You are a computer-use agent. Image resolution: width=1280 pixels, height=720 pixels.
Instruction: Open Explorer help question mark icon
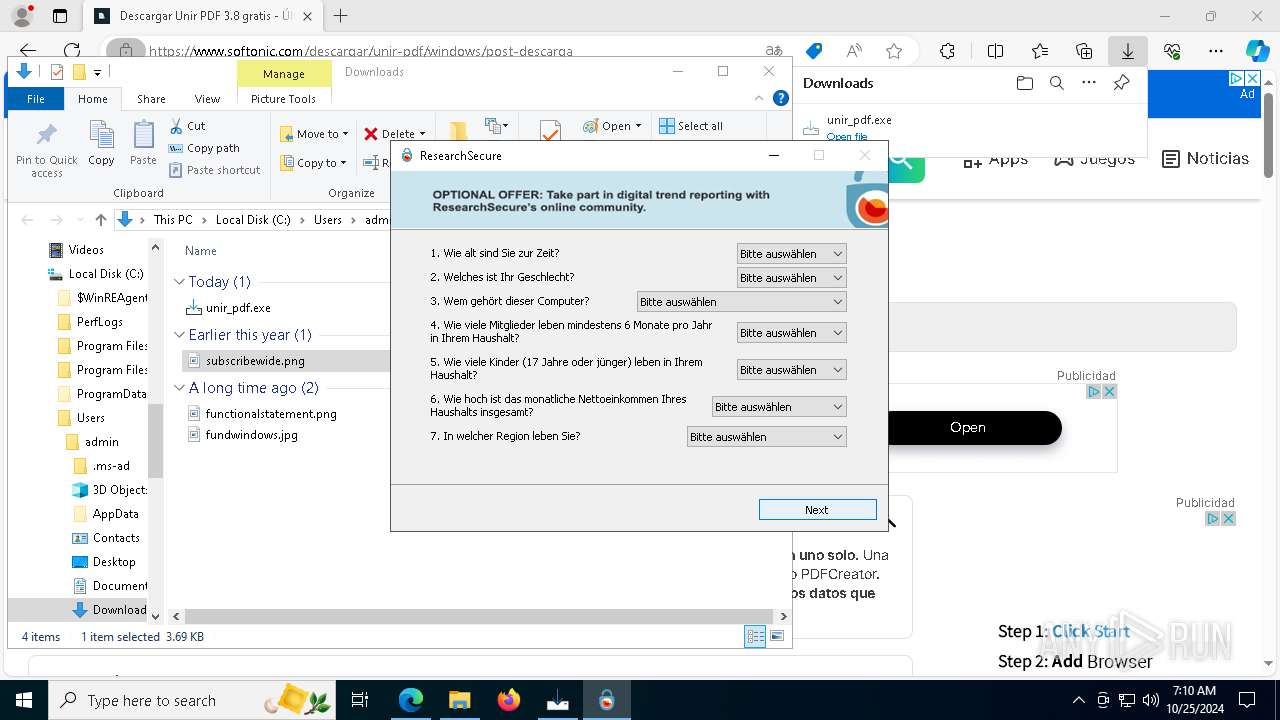tap(781, 98)
